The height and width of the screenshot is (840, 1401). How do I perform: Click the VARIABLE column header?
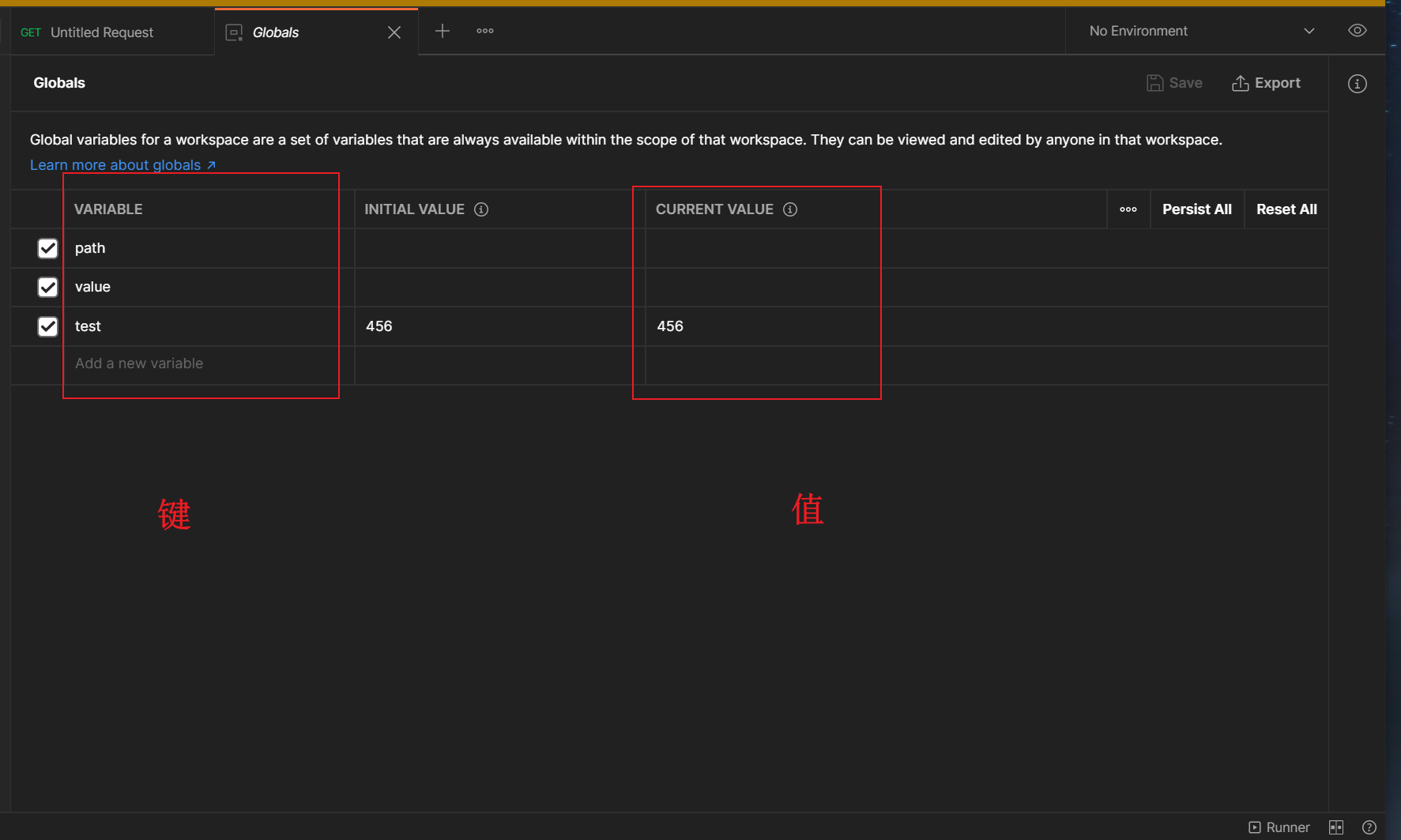(108, 209)
